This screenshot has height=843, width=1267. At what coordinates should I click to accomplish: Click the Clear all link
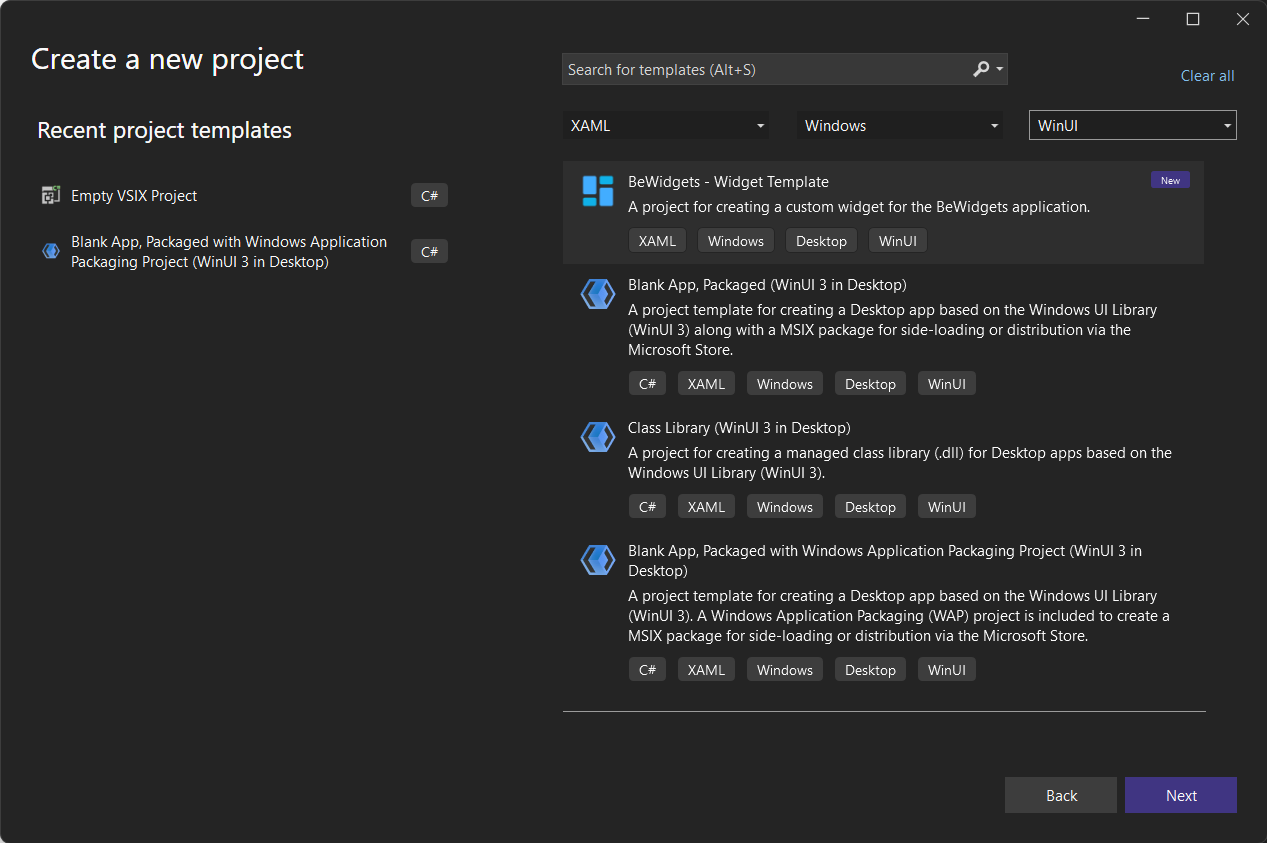tap(1206, 75)
